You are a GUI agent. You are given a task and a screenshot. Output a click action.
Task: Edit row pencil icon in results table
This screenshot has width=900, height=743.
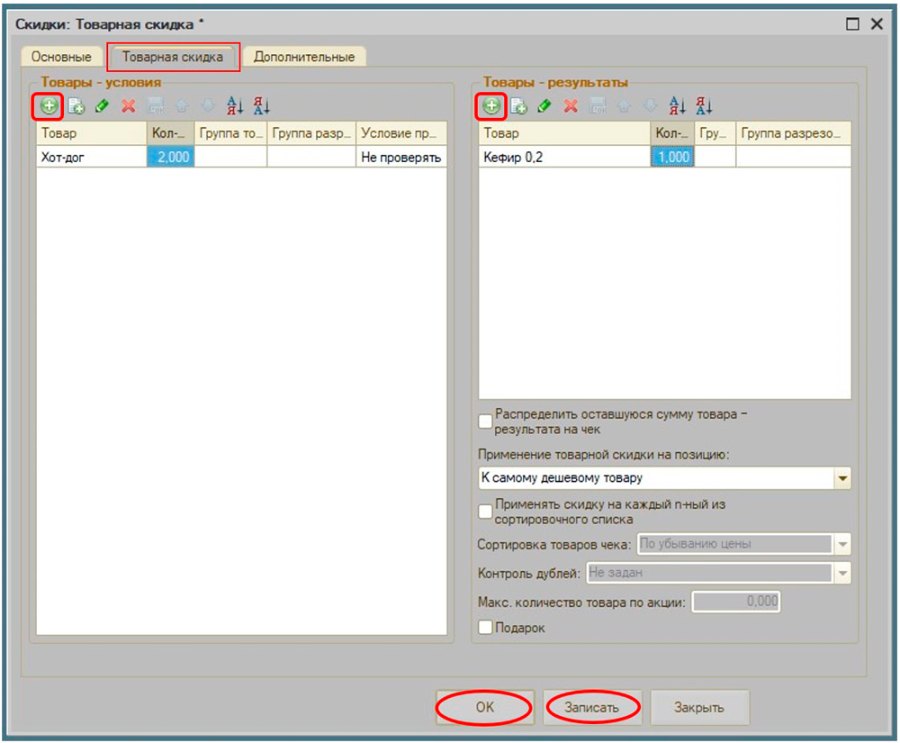coord(544,106)
